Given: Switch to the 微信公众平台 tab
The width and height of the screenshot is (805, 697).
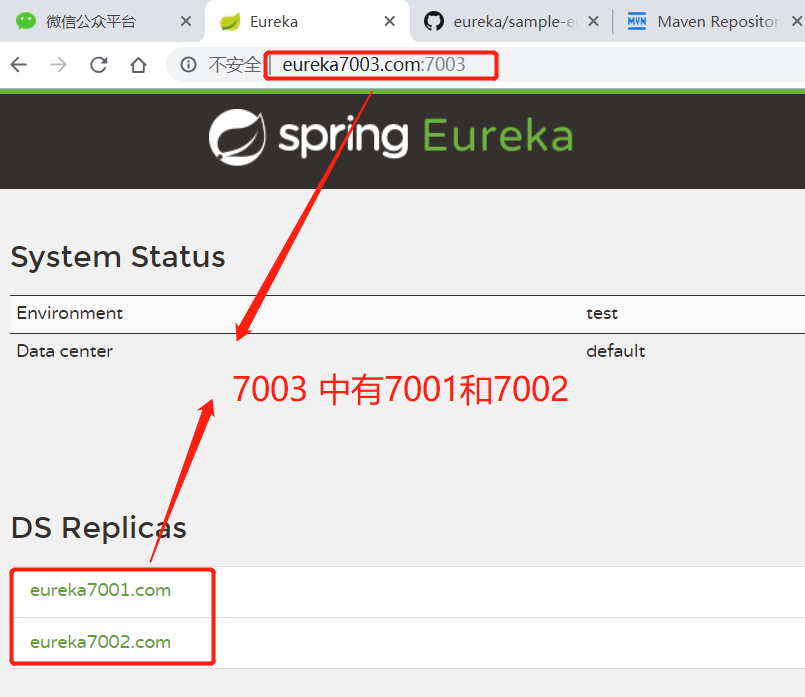Looking at the screenshot, I should tap(102, 22).
